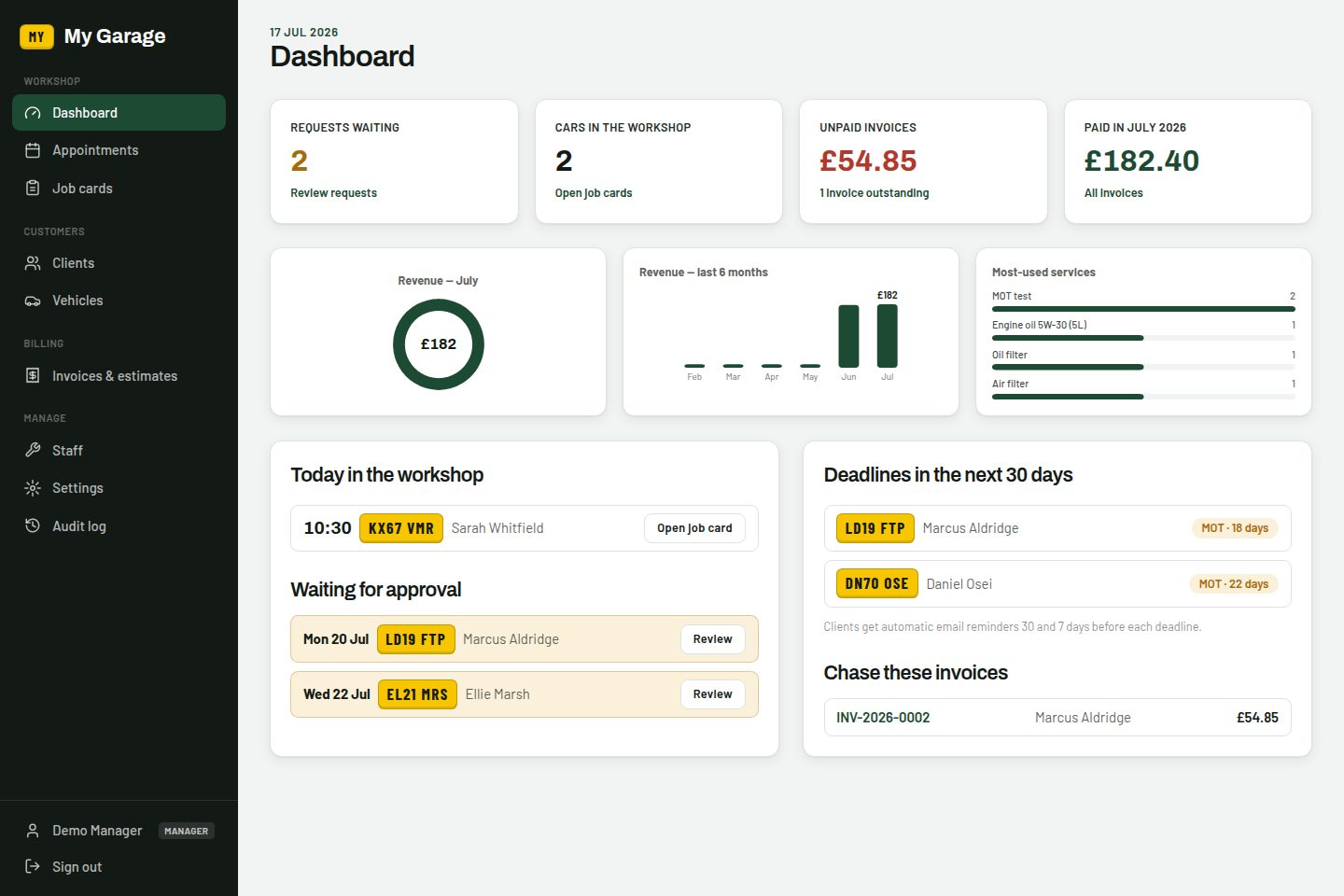
Task: Click the Oil filter usage bar
Action: (1143, 368)
